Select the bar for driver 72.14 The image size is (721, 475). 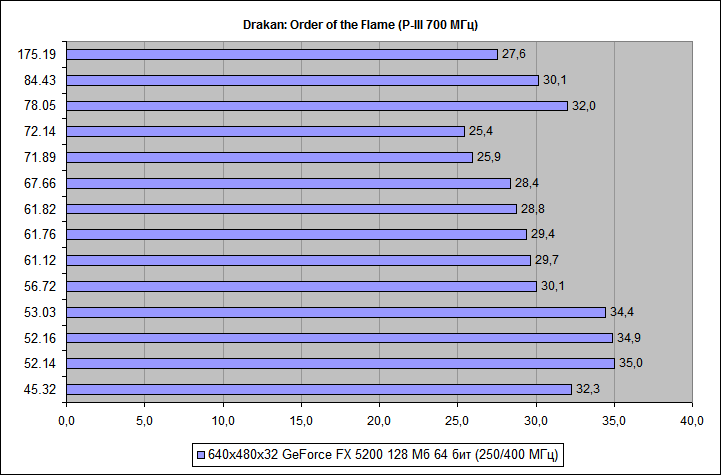coord(265,132)
